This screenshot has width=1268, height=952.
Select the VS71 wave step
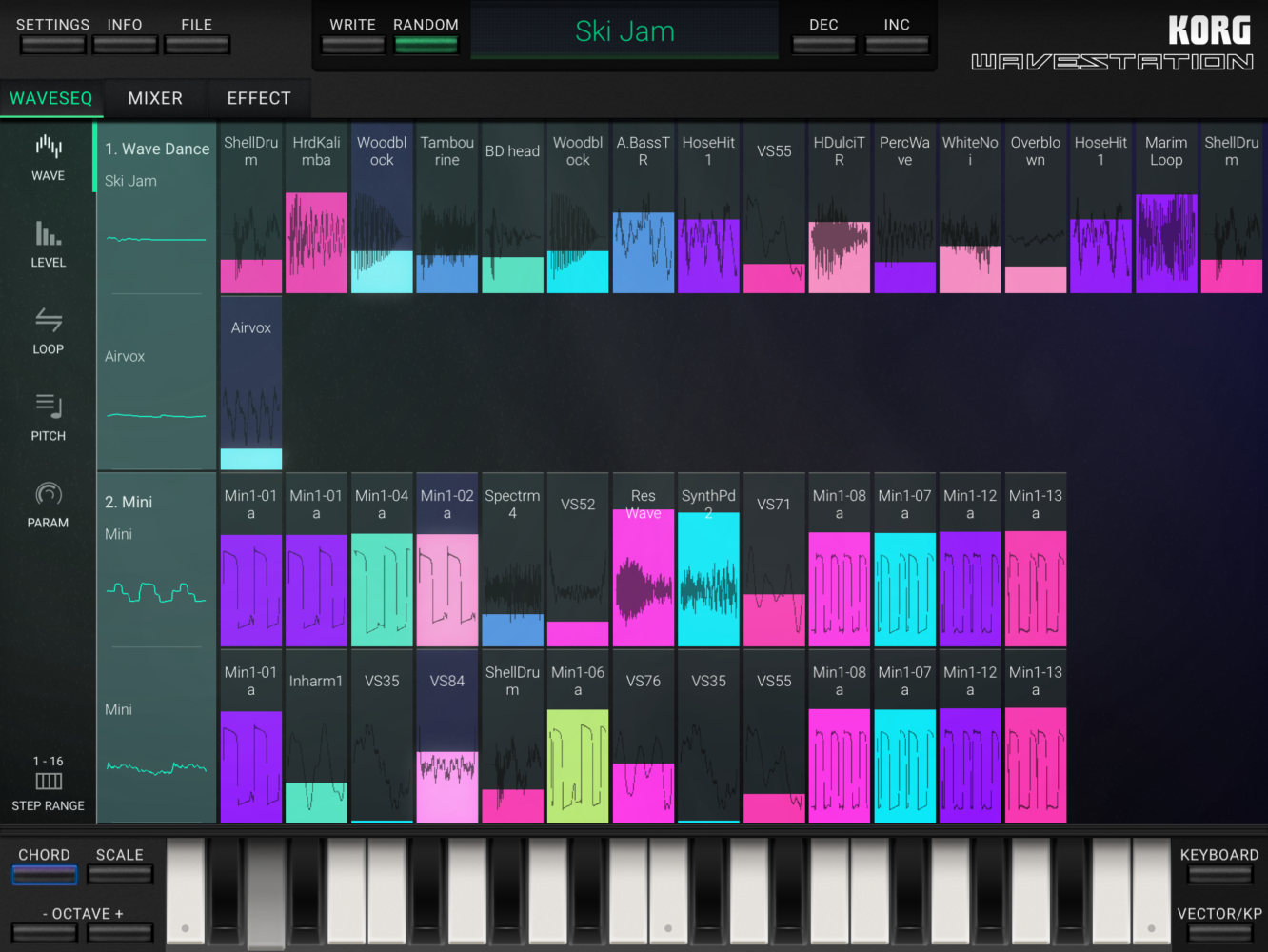point(774,560)
